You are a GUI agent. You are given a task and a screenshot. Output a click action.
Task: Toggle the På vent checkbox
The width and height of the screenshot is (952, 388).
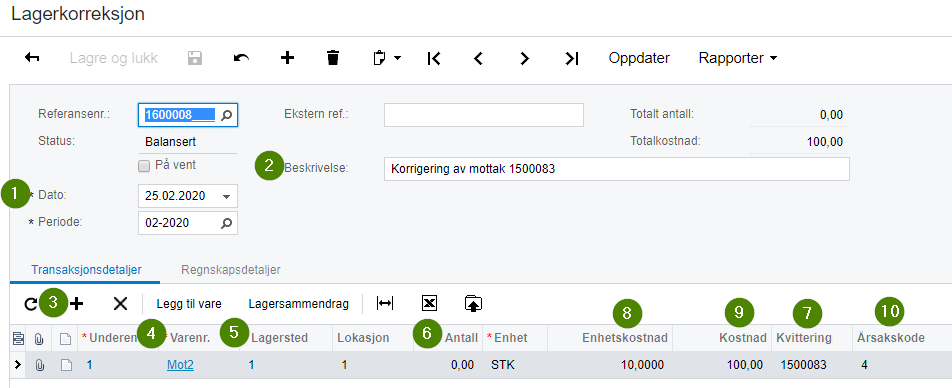(x=144, y=166)
